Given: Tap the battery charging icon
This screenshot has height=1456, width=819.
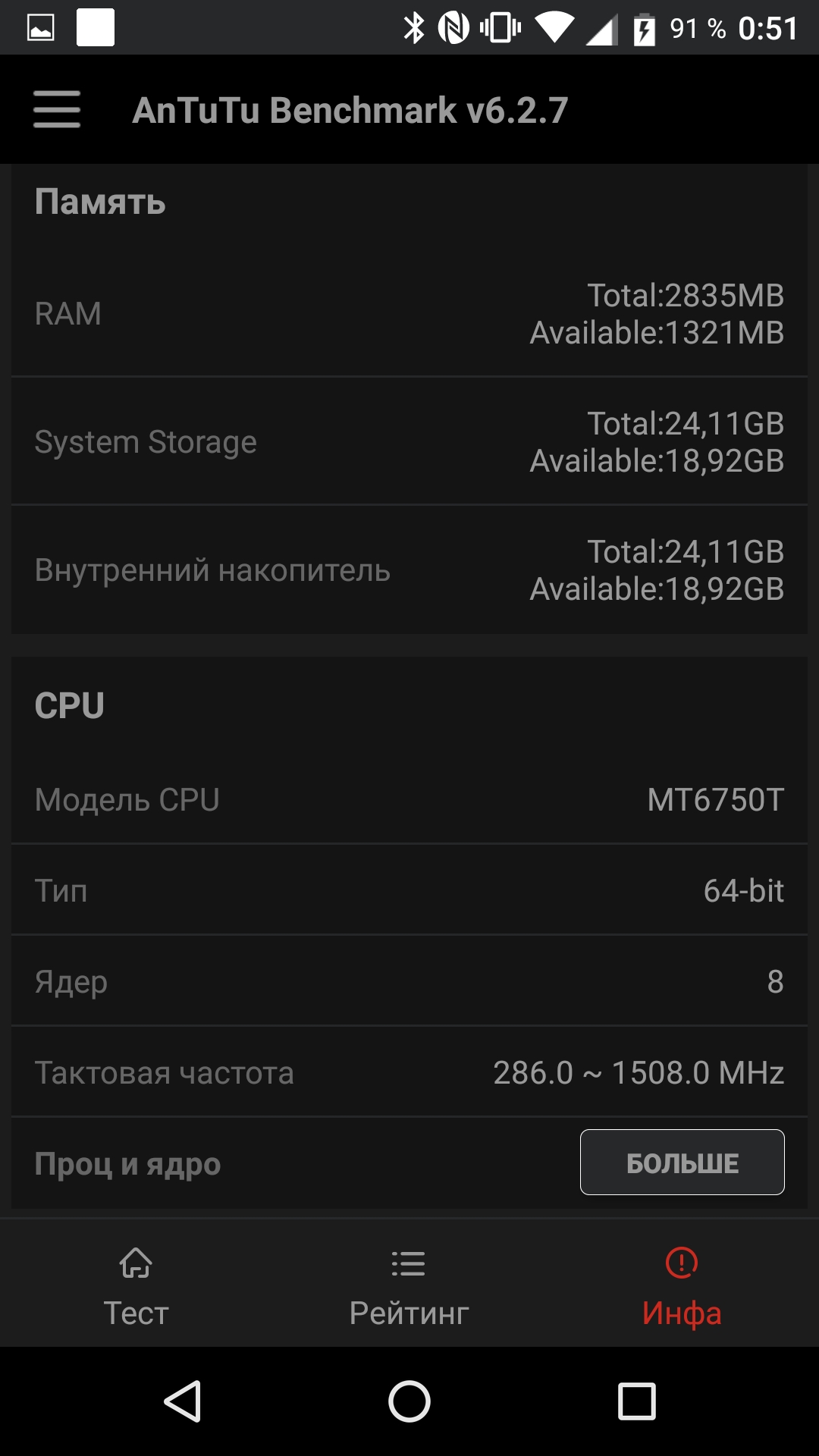Looking at the screenshot, I should [x=644, y=30].
